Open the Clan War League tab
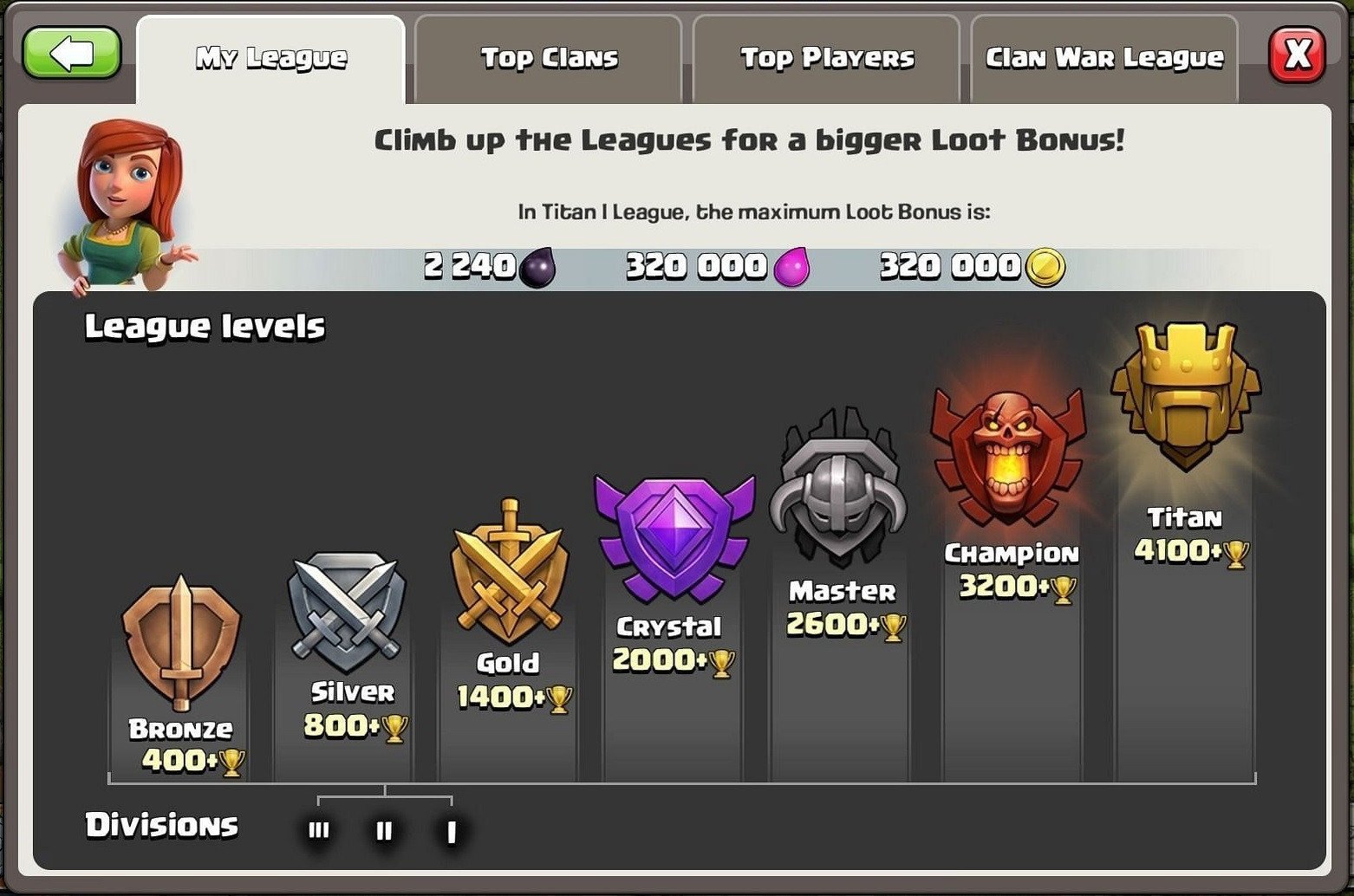The image size is (1354, 896). (x=1104, y=59)
